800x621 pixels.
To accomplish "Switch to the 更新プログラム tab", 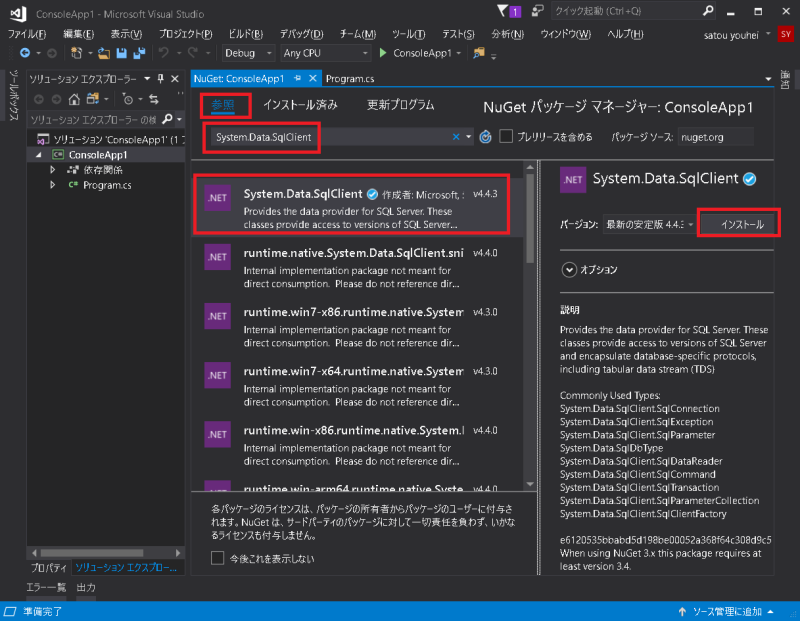I will point(401,105).
